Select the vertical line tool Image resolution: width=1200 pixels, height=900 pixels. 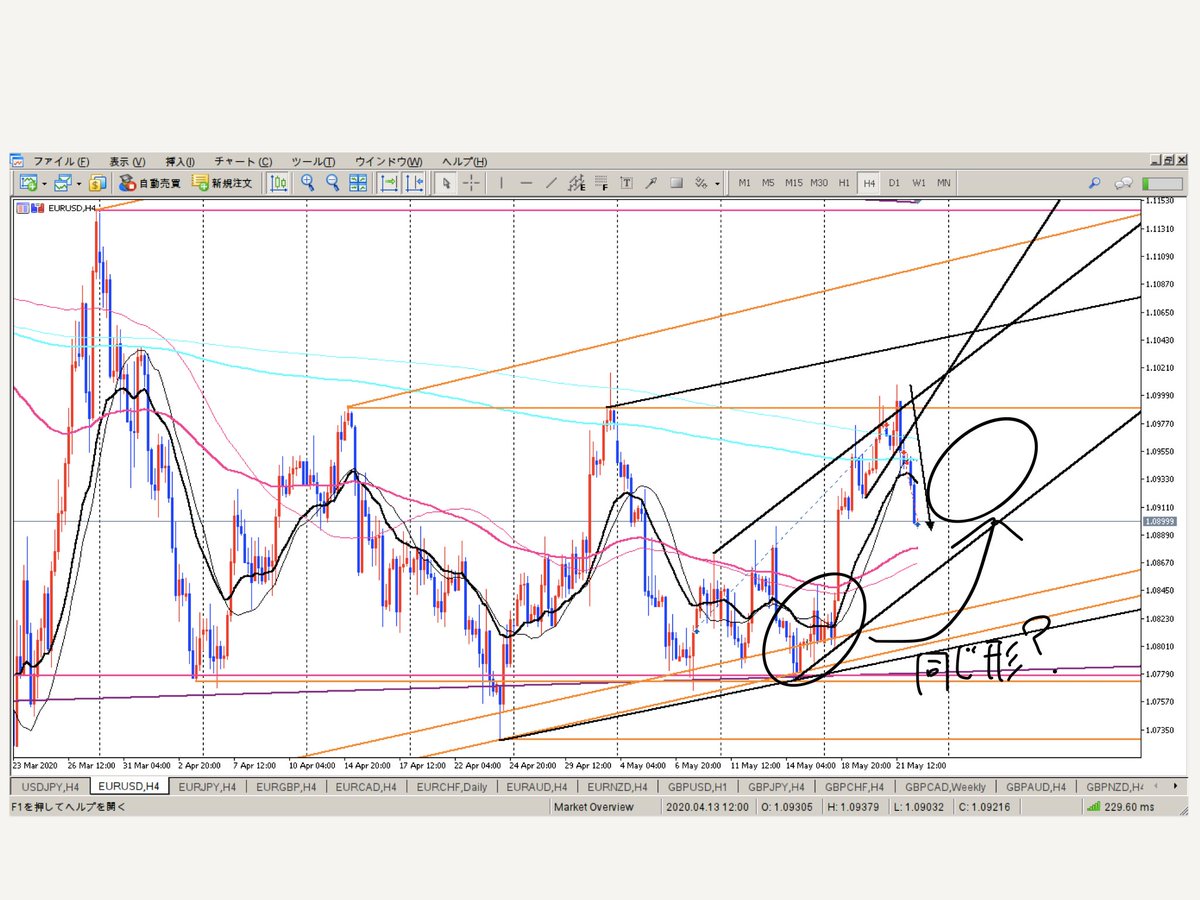click(501, 183)
